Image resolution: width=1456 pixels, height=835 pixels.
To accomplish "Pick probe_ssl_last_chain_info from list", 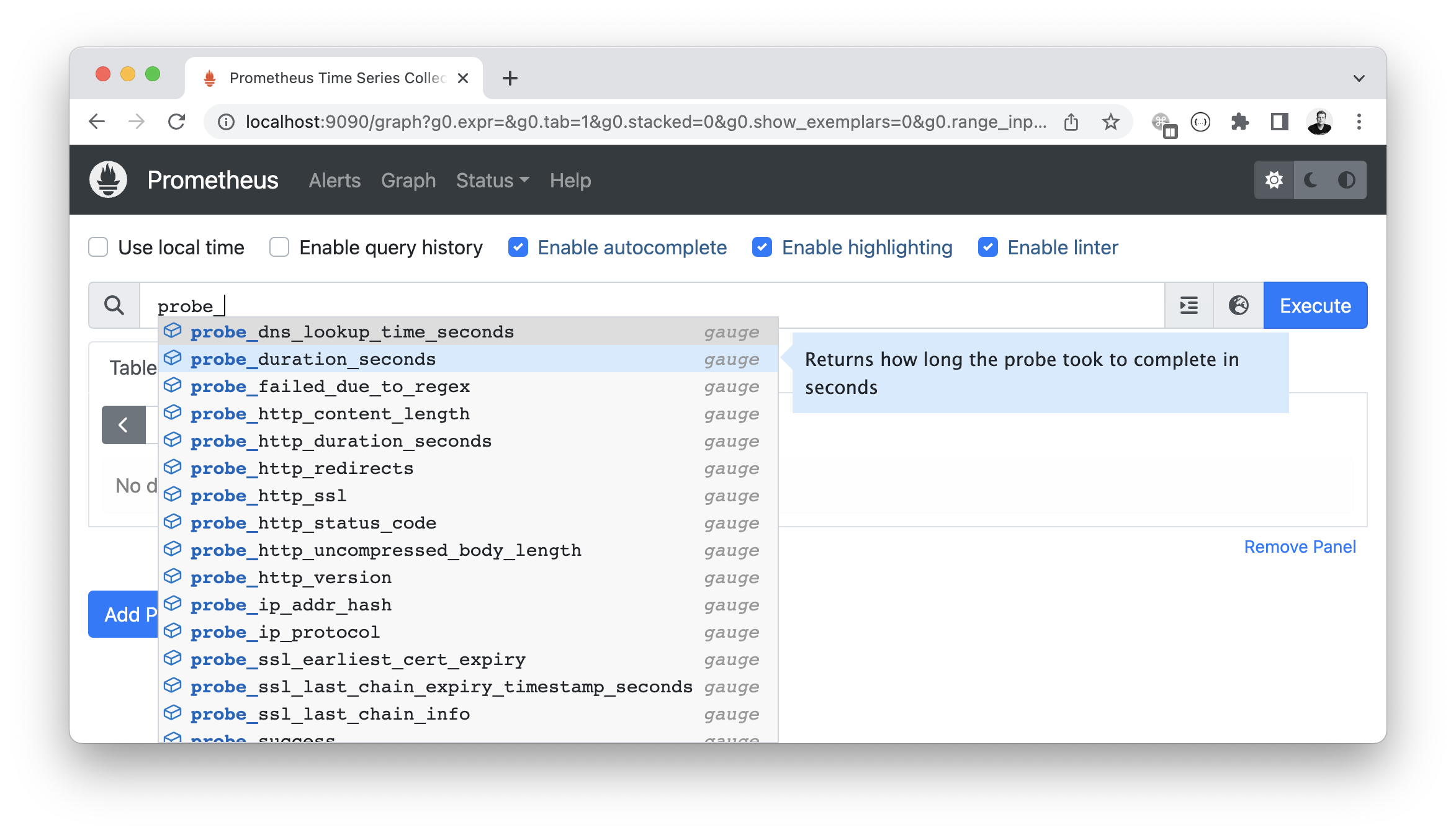I will click(x=469, y=714).
